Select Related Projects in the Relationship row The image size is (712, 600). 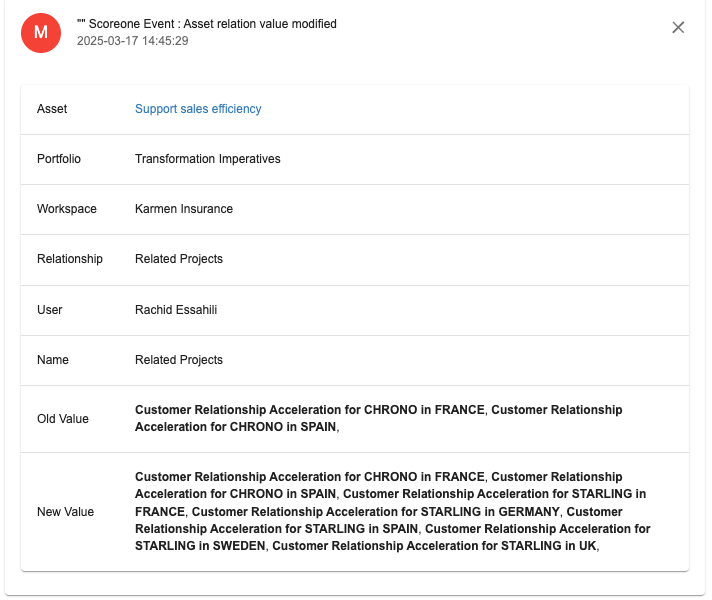(x=179, y=259)
